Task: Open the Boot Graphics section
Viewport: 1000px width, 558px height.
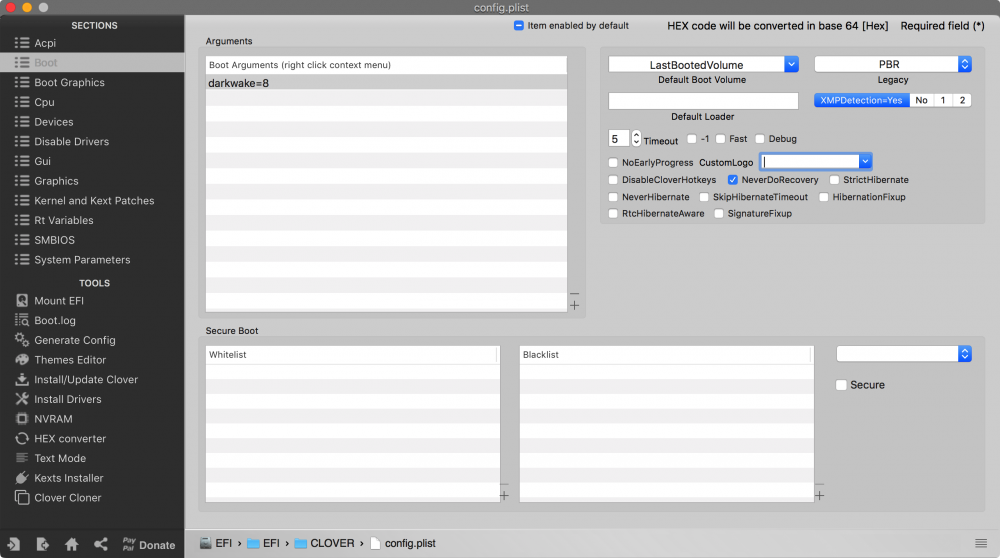Action: pyautogui.click(x=92, y=82)
